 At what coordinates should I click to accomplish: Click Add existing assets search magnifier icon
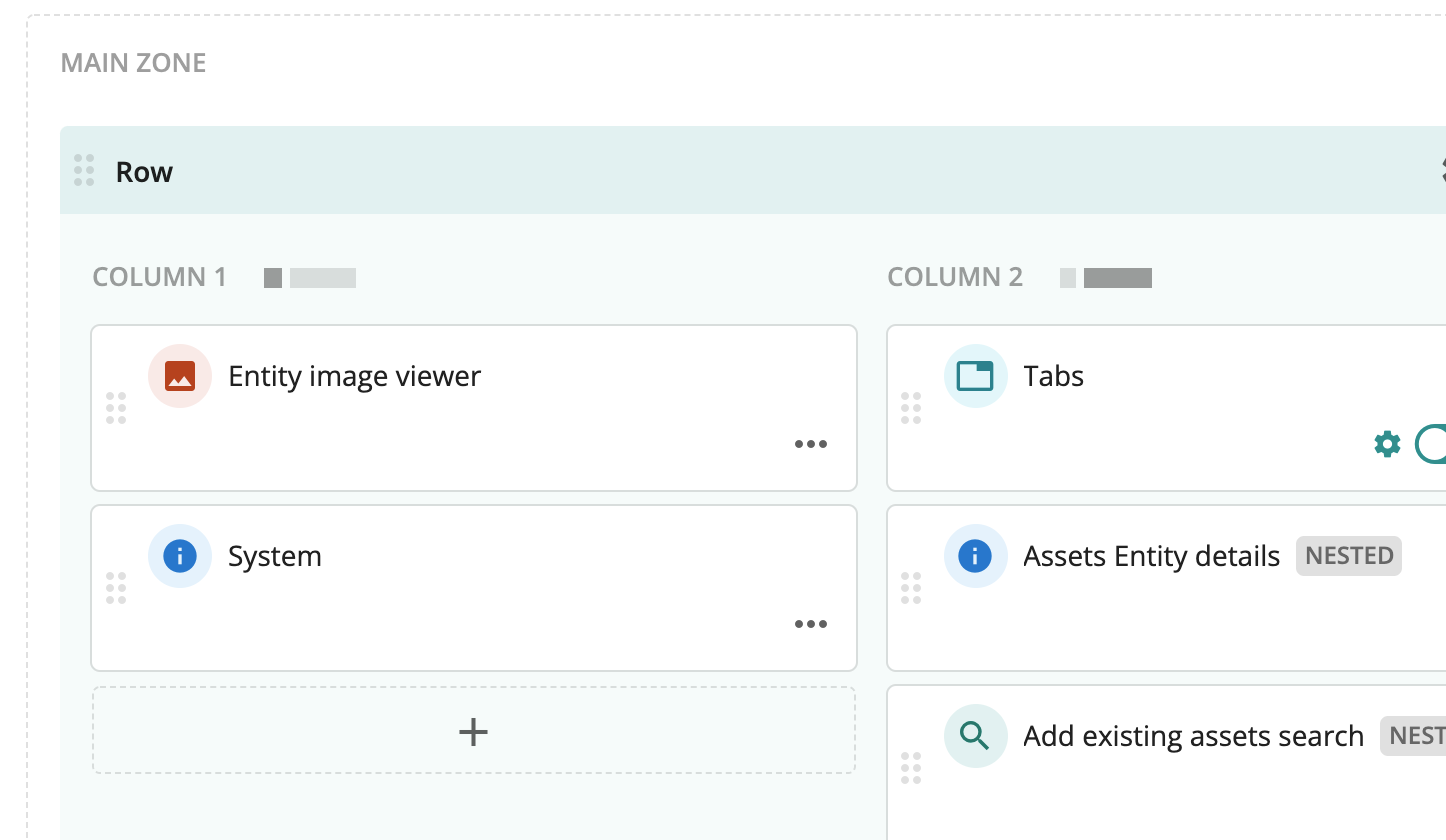coord(975,736)
